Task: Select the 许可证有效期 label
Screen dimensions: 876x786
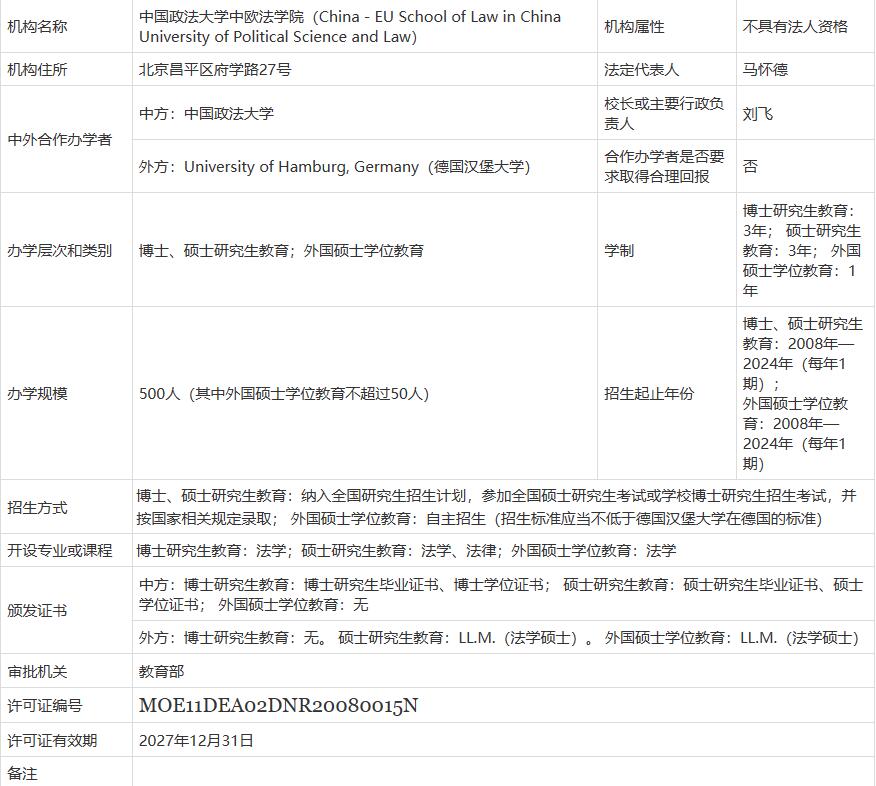Action: click(52, 740)
